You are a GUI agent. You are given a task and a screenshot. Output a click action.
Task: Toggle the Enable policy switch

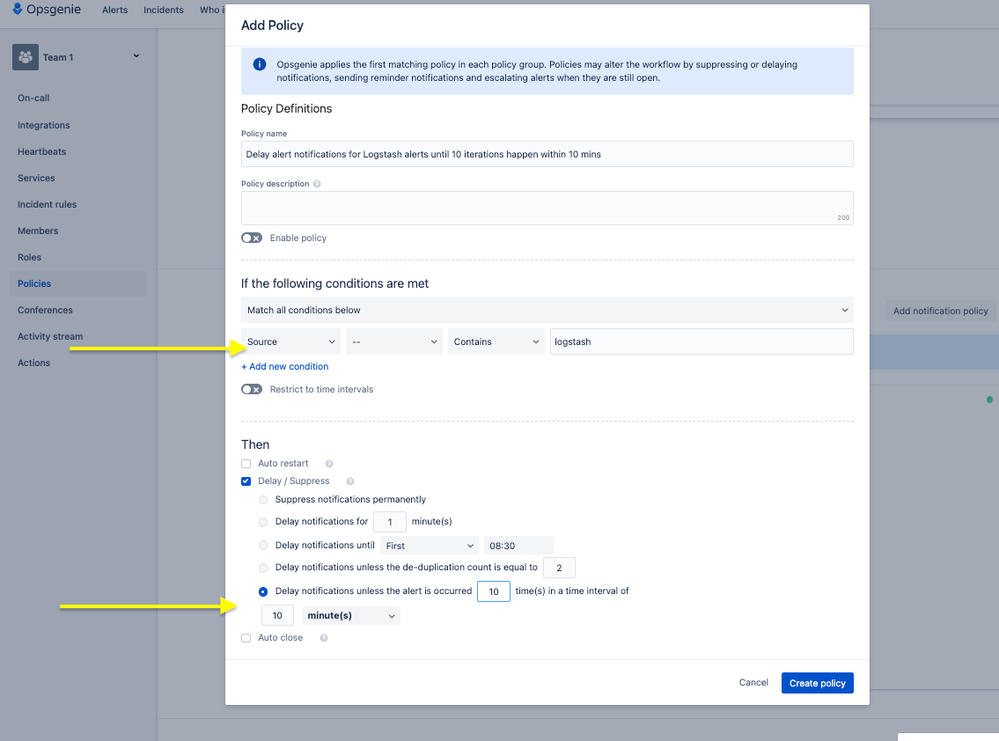pyautogui.click(x=252, y=238)
